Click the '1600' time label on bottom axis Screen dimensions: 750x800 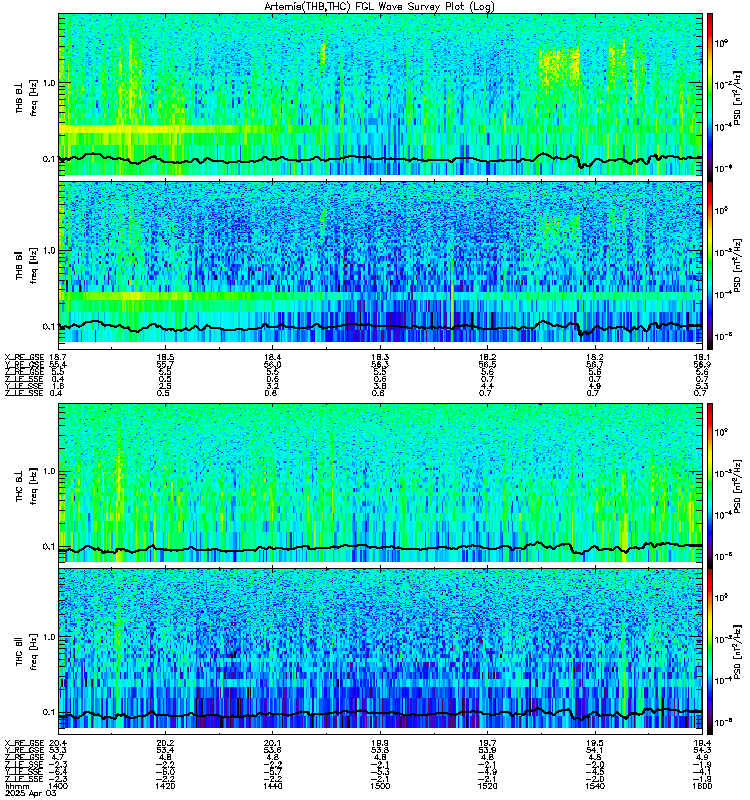coord(702,786)
